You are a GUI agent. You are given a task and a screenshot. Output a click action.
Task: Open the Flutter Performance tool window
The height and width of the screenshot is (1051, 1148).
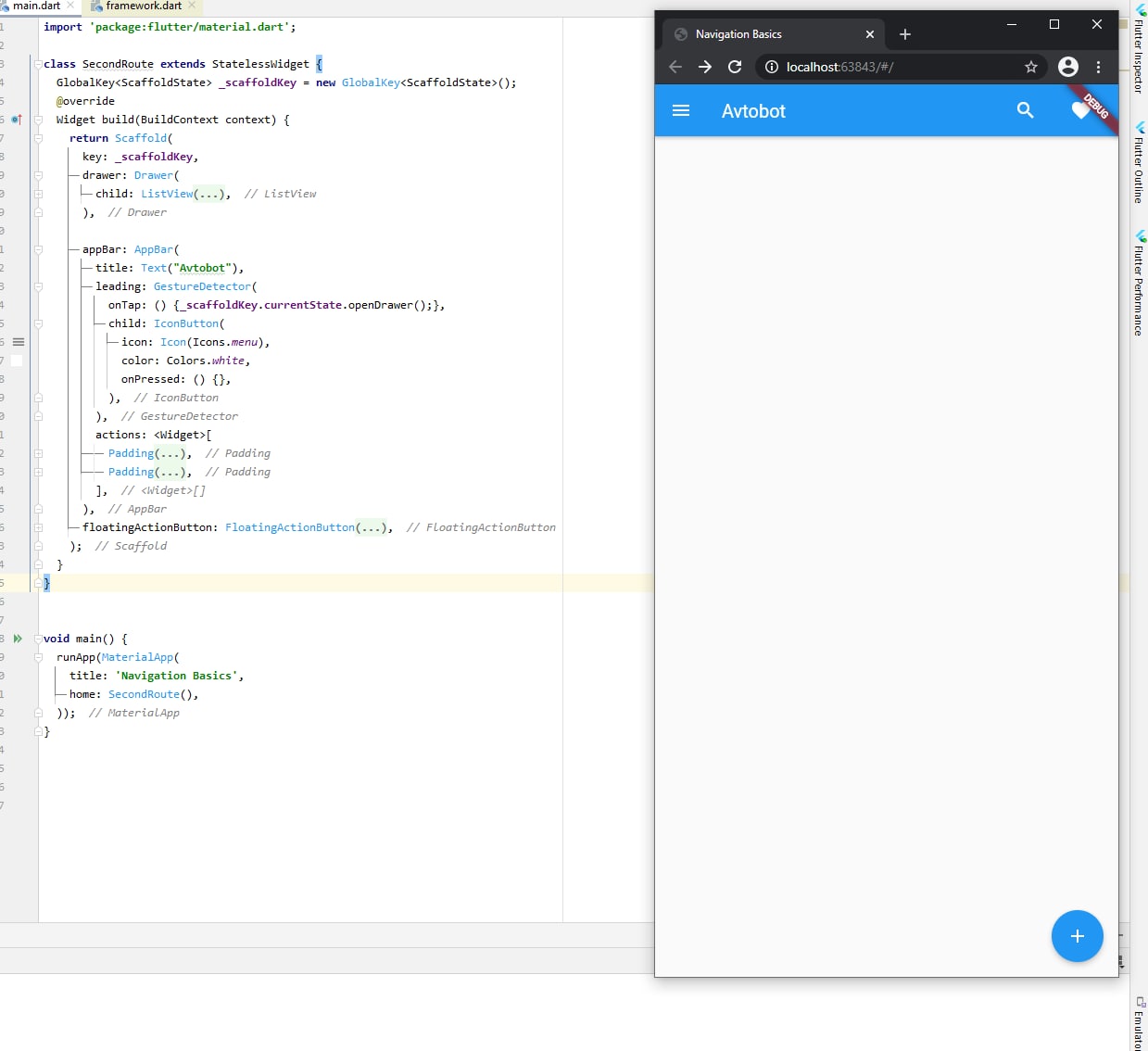click(1139, 283)
